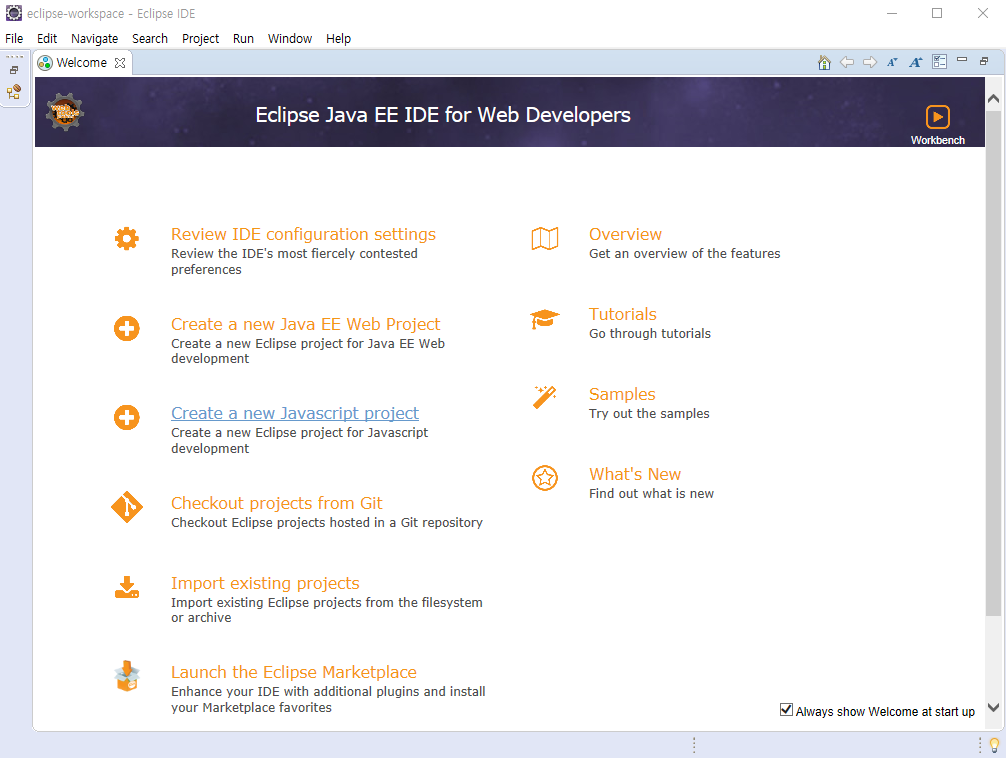Click the plus icon for Java EE Web Project

pos(126,329)
